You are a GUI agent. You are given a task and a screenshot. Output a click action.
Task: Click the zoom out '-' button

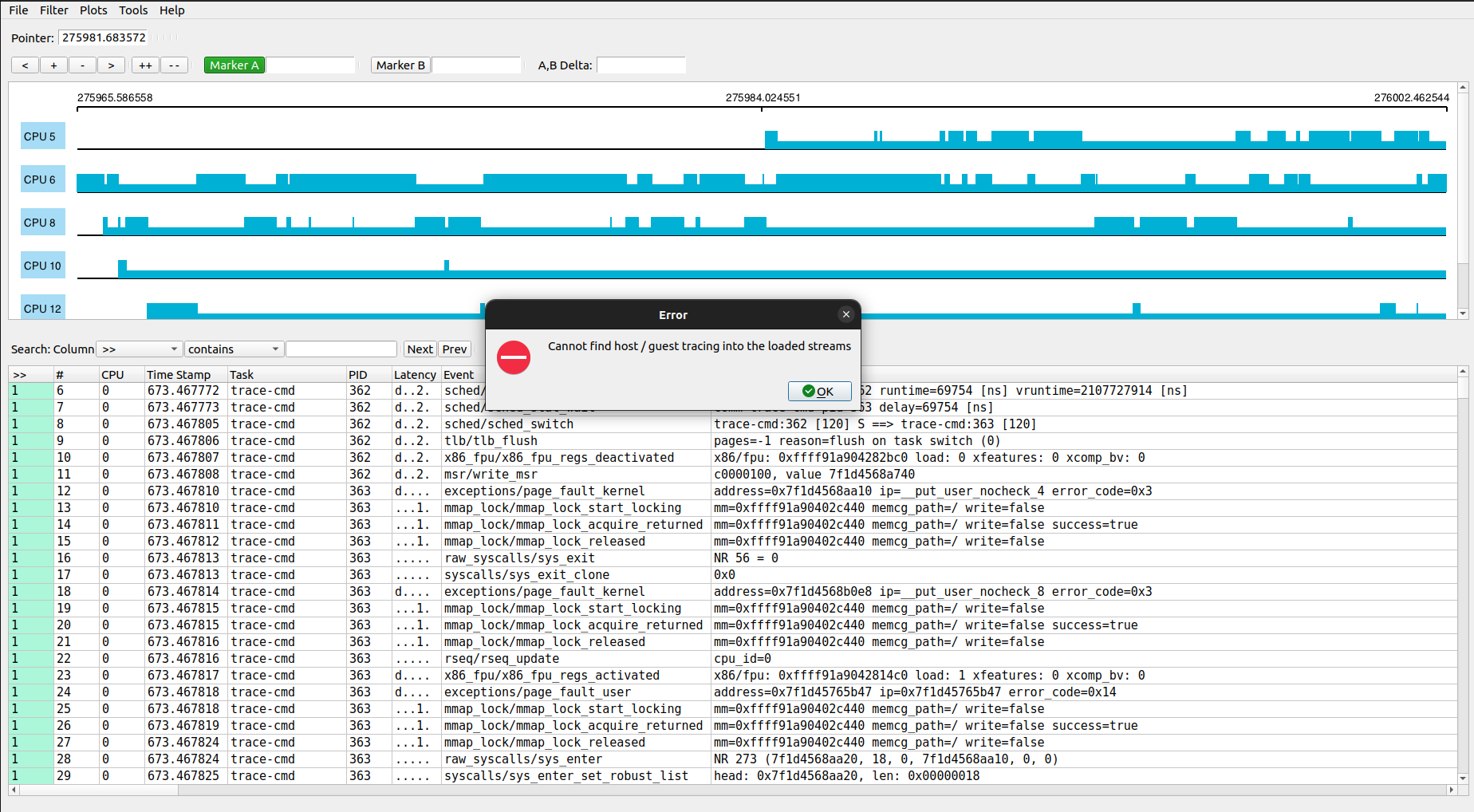[x=82, y=65]
